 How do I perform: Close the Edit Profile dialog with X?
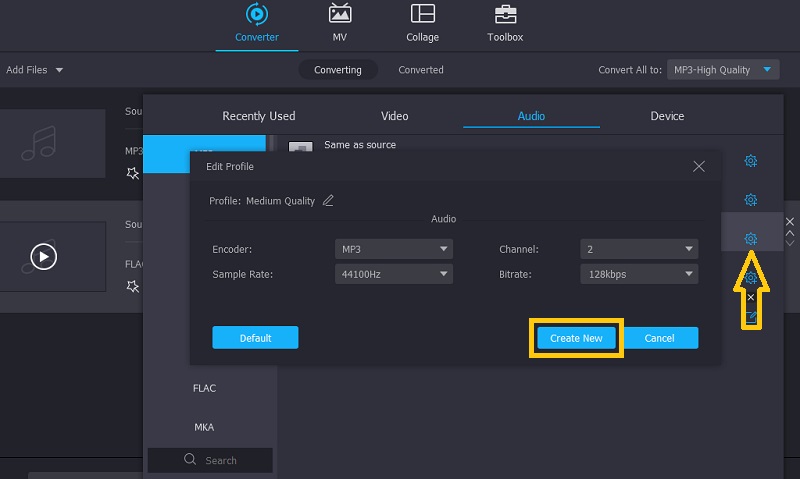(x=699, y=166)
